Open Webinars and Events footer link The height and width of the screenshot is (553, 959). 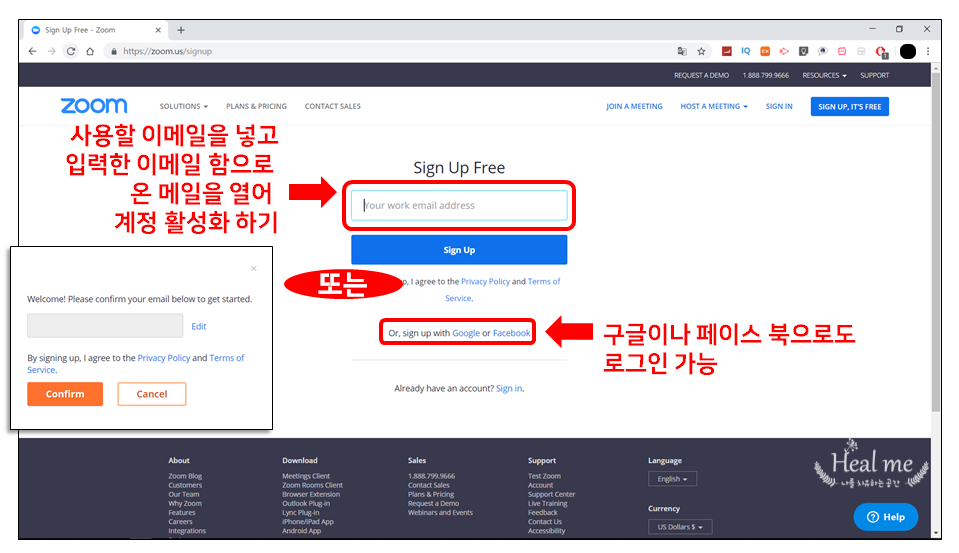pos(440,513)
